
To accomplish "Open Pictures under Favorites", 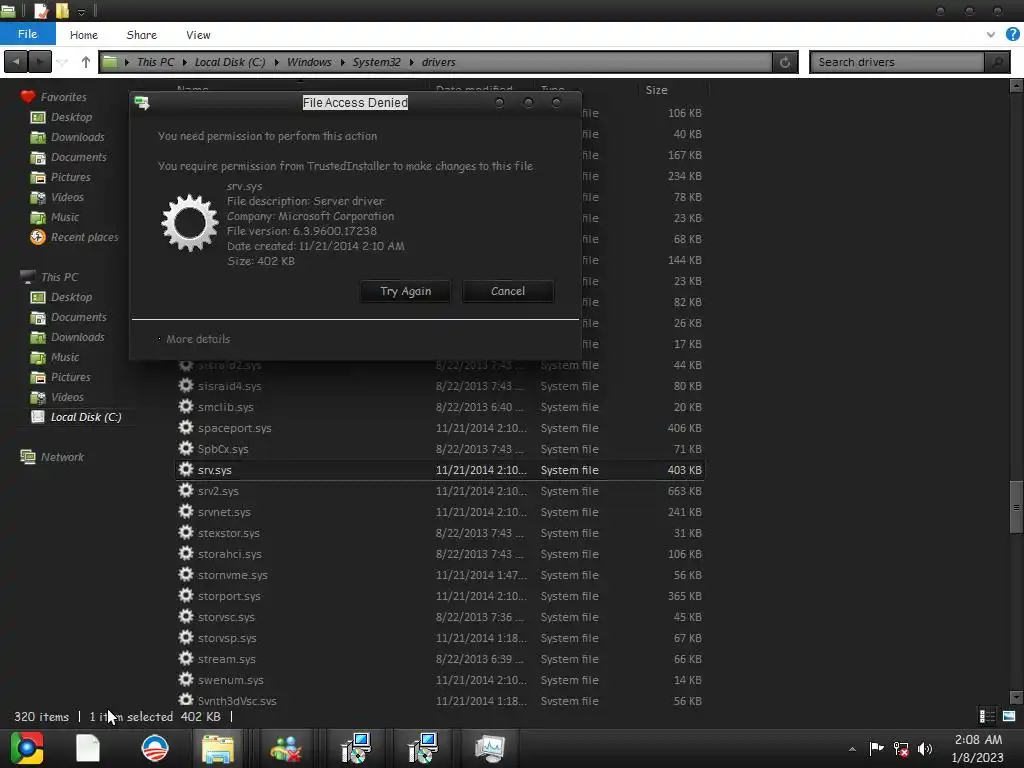I will click(x=71, y=177).
